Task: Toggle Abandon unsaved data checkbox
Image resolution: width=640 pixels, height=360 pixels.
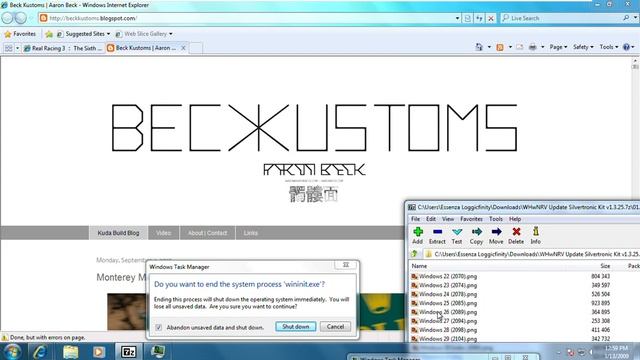Action: pyautogui.click(x=159, y=327)
